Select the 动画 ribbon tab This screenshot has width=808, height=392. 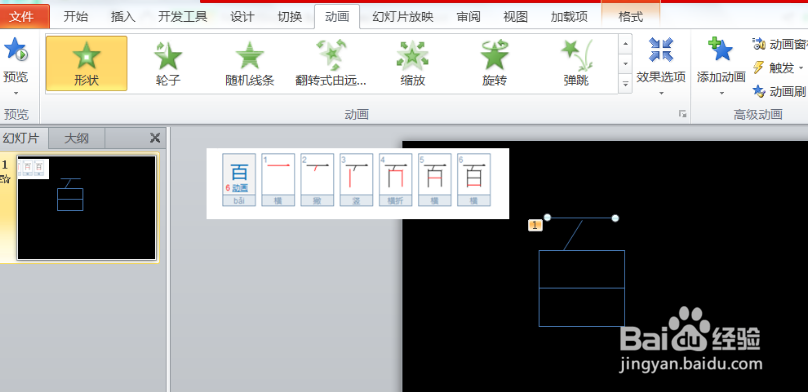337,16
